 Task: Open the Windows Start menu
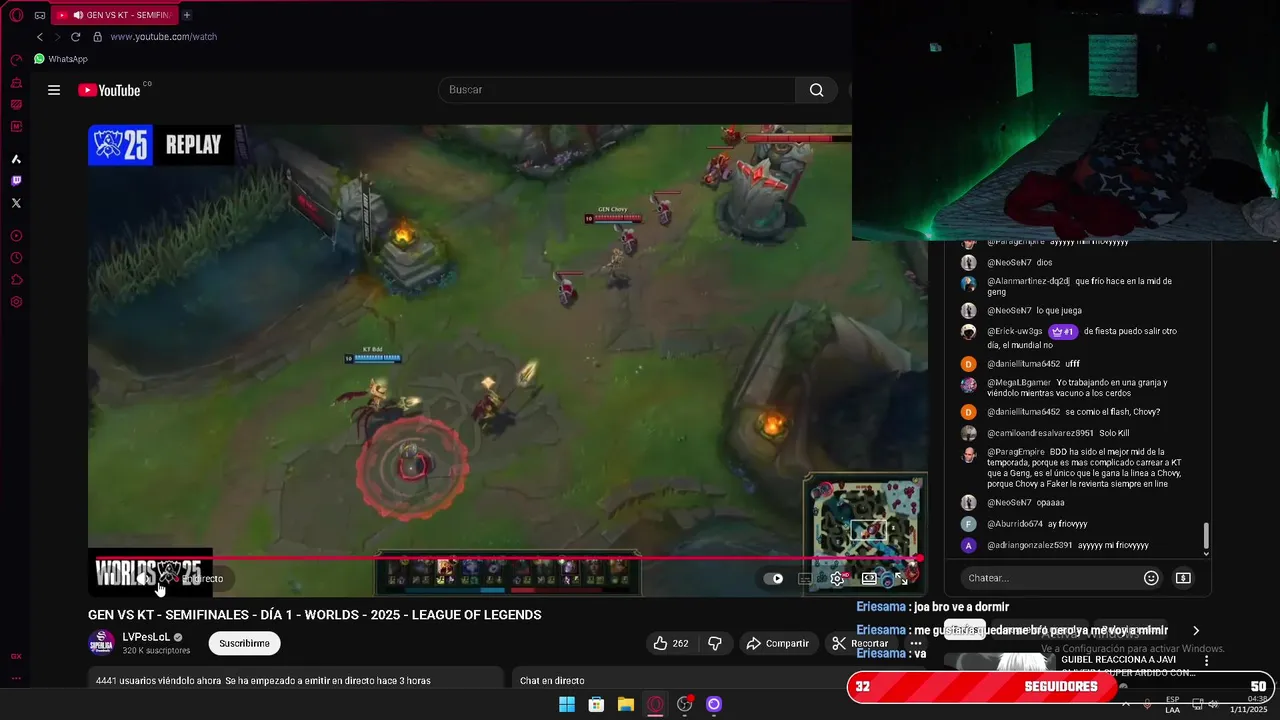pos(567,704)
